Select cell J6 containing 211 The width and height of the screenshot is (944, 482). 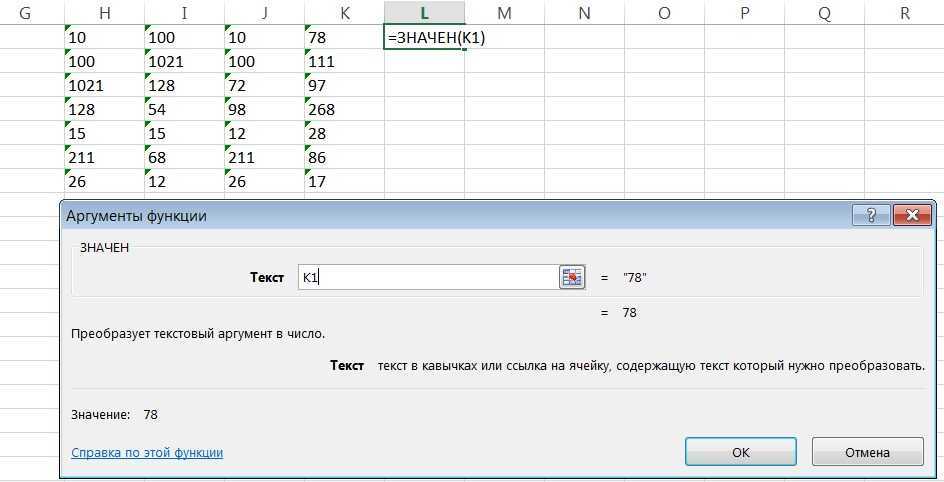click(x=264, y=158)
